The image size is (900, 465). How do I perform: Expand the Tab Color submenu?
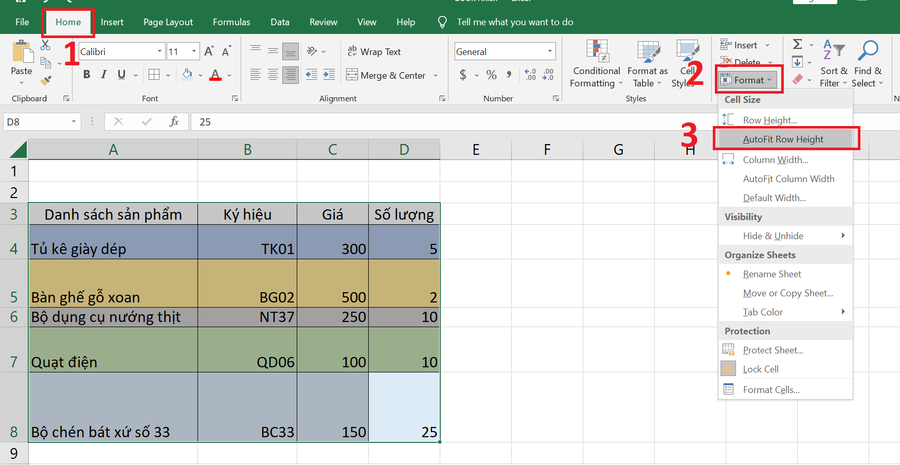(x=786, y=312)
